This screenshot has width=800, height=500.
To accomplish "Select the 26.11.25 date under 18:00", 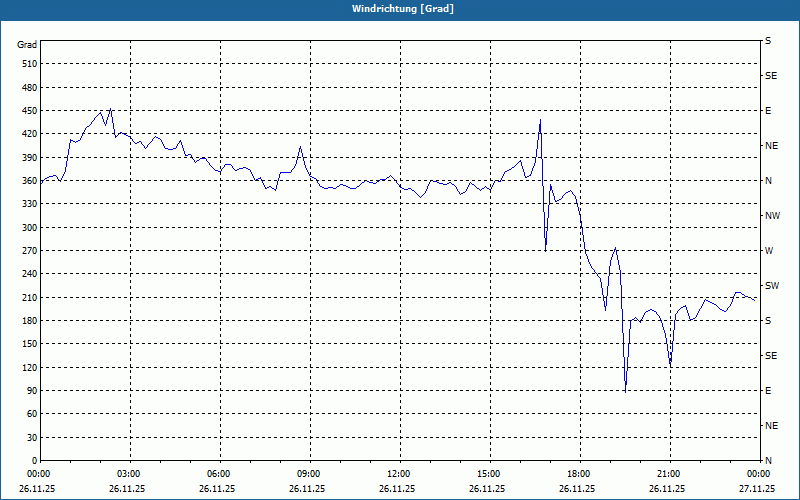I will [x=577, y=488].
